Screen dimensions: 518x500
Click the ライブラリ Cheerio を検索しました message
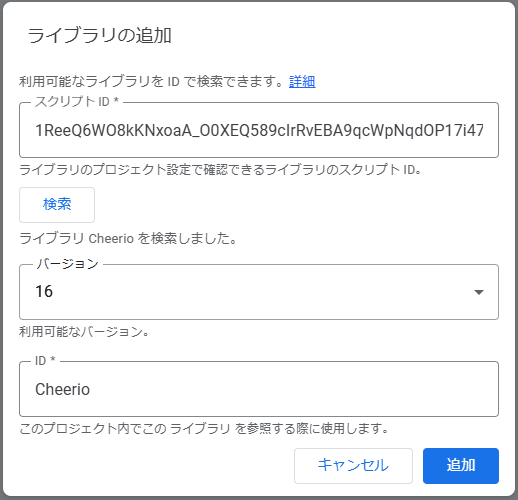click(128, 238)
